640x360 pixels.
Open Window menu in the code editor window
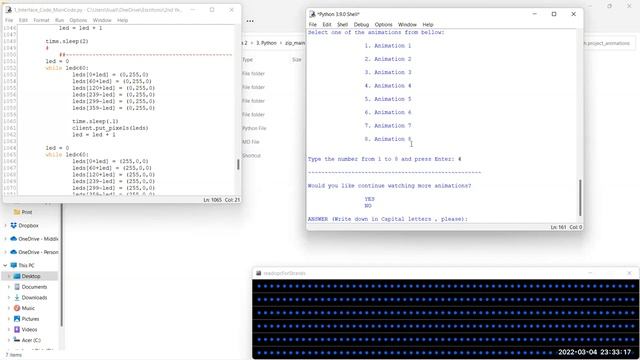[102, 20]
